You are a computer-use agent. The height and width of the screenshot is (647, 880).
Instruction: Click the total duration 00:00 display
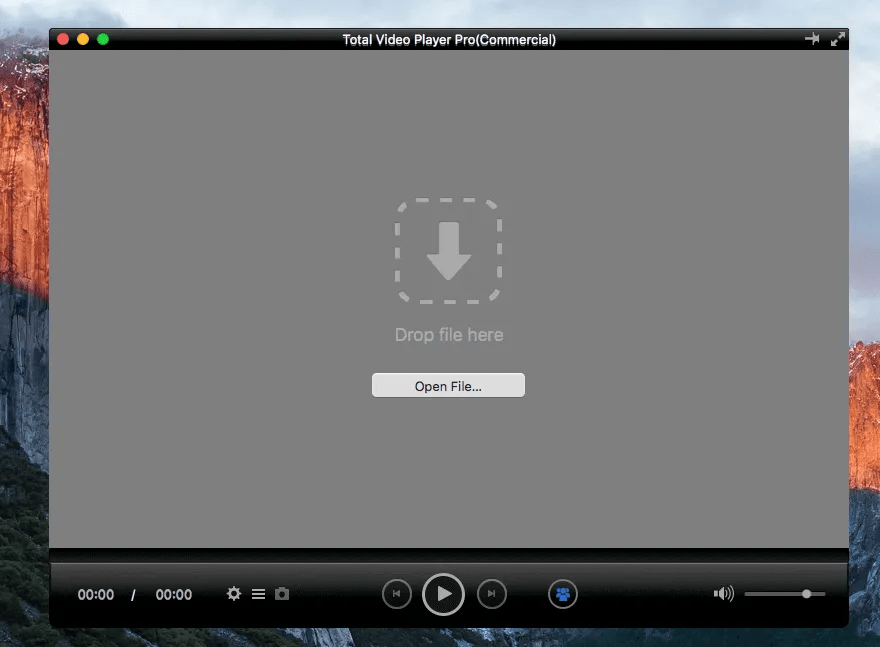(173, 595)
